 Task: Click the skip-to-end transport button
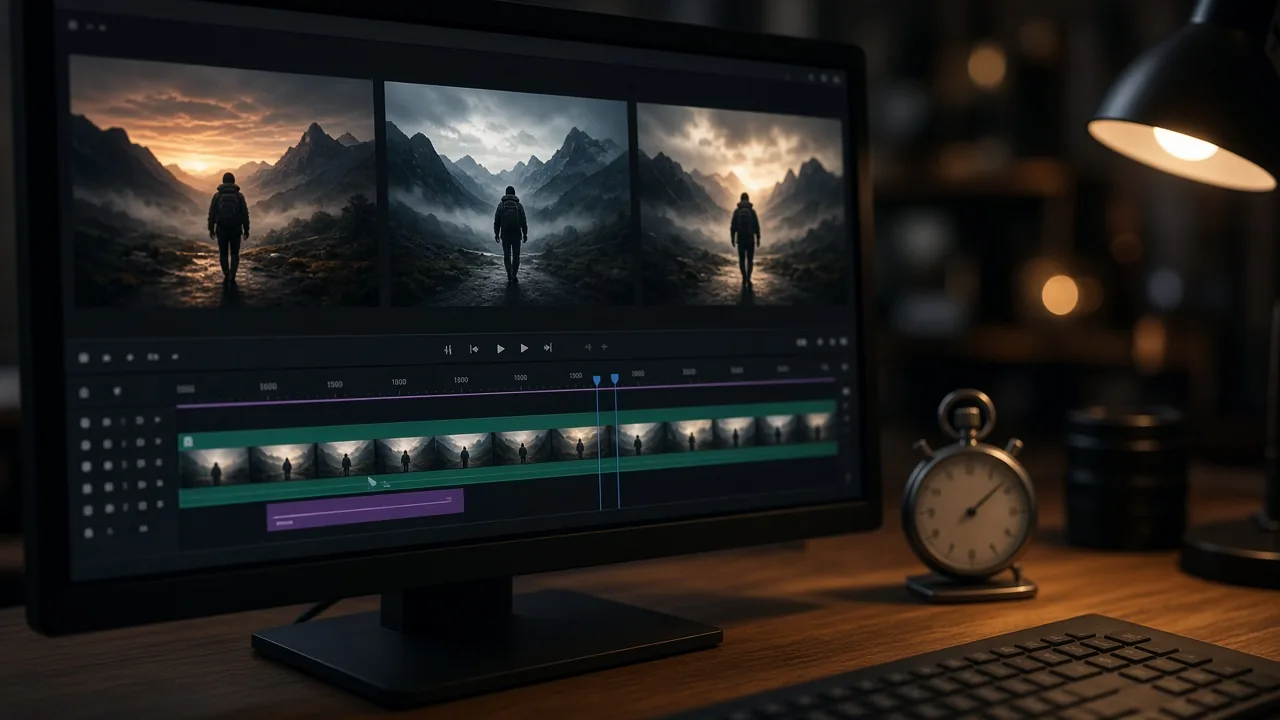[547, 348]
